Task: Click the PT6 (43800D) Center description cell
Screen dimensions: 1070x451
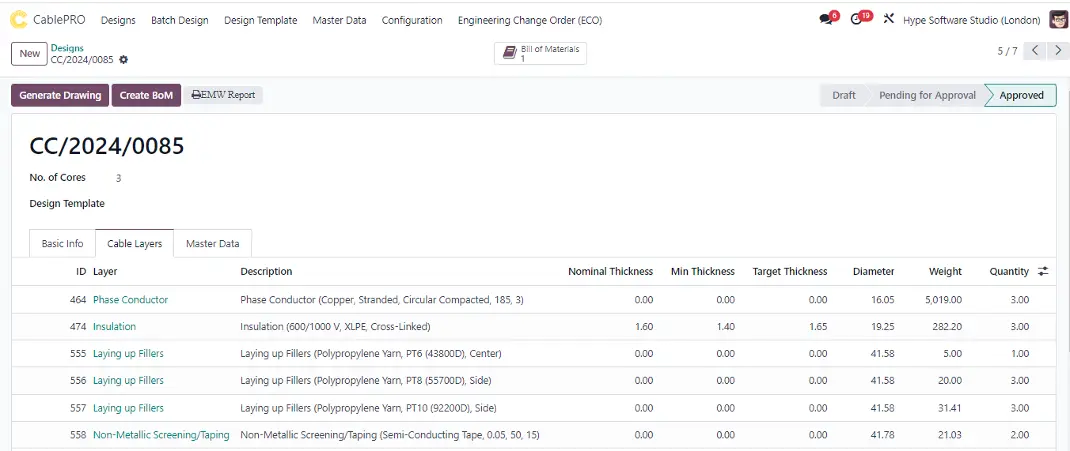Action: pyautogui.click(x=371, y=354)
